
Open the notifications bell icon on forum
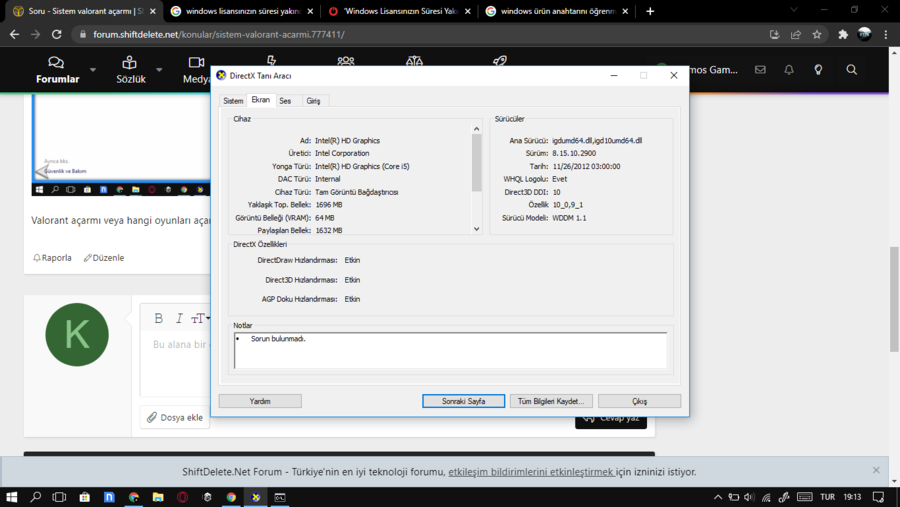(789, 69)
